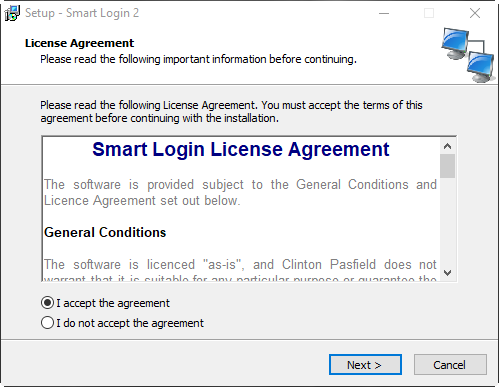Click license scrollbar up arrow
This screenshot has height=387, width=499.
tap(448, 146)
